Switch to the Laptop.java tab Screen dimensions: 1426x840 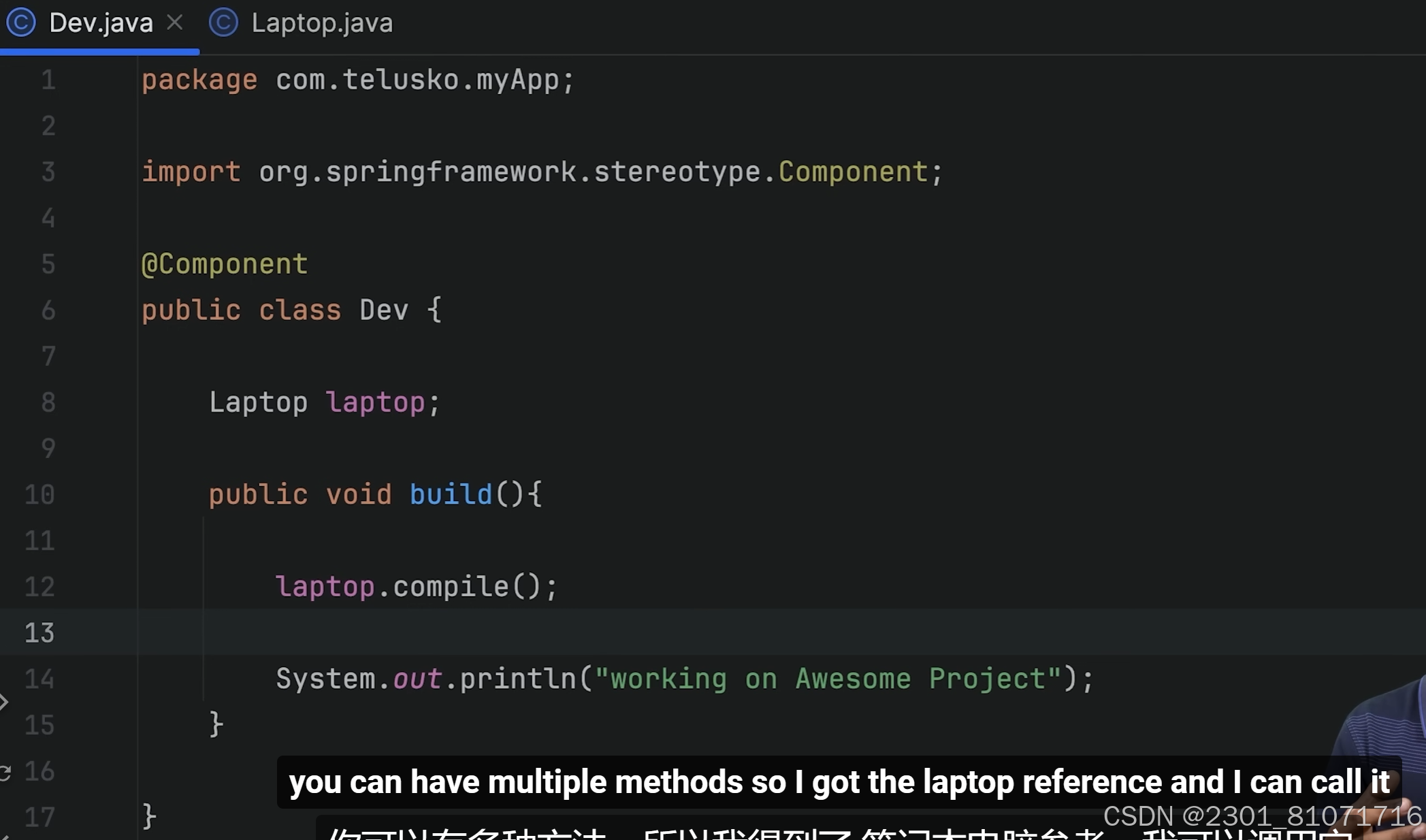pos(321,23)
